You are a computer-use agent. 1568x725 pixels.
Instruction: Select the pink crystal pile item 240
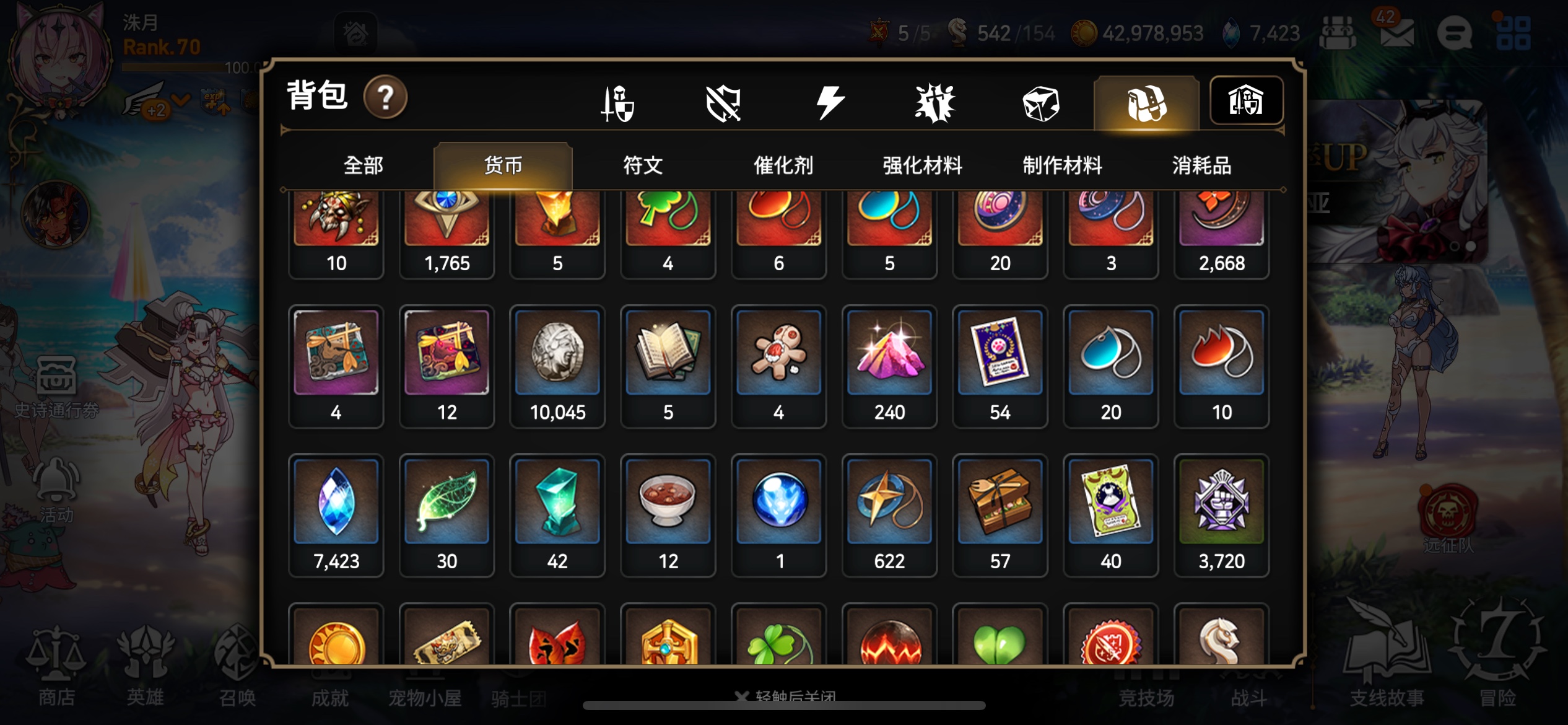point(889,366)
